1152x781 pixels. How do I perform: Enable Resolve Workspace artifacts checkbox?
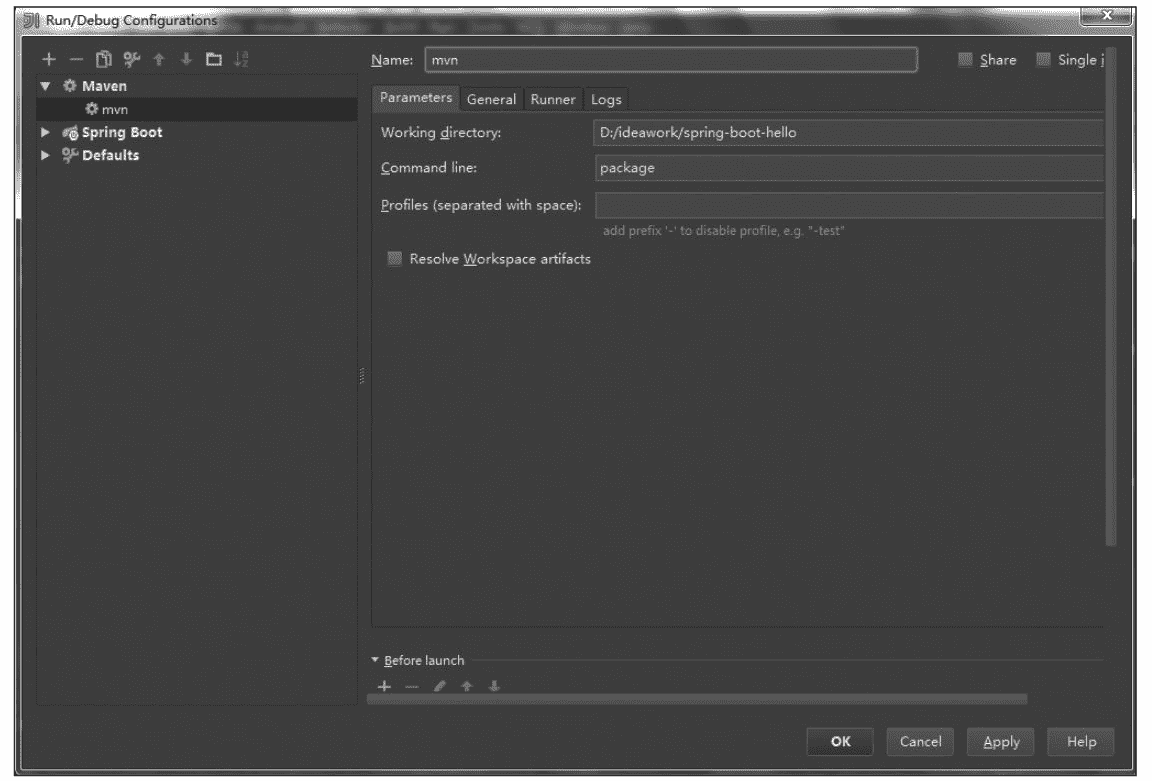click(394, 259)
